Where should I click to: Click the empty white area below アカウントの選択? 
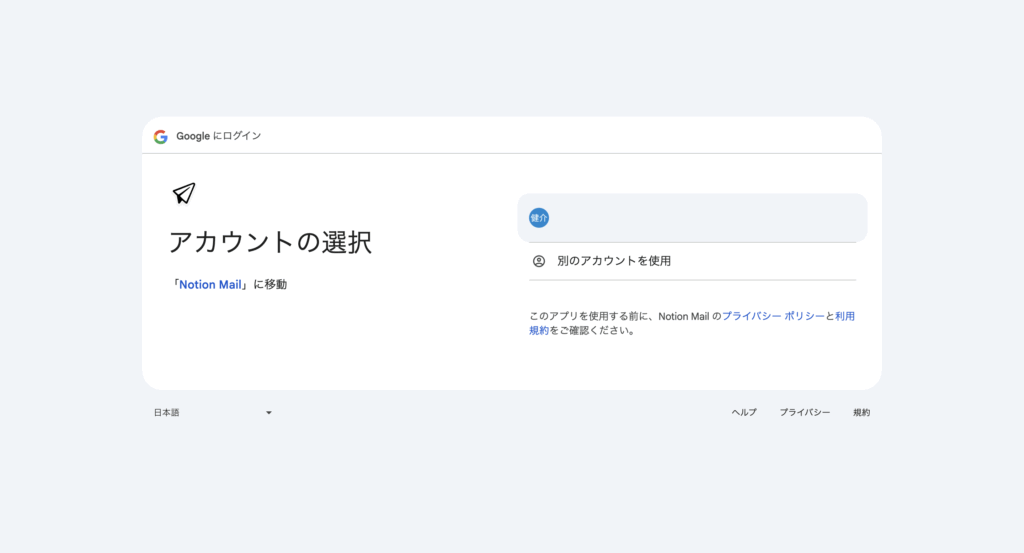coord(300,345)
